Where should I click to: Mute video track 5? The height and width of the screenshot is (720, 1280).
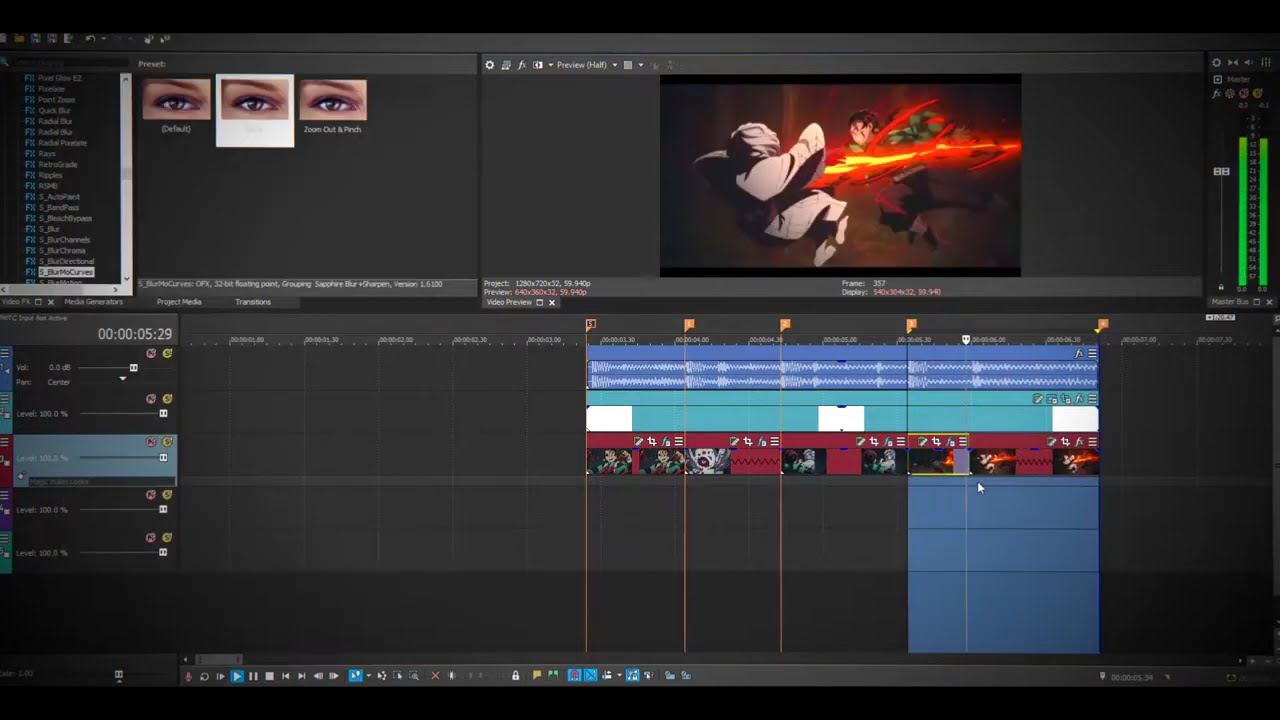point(151,538)
